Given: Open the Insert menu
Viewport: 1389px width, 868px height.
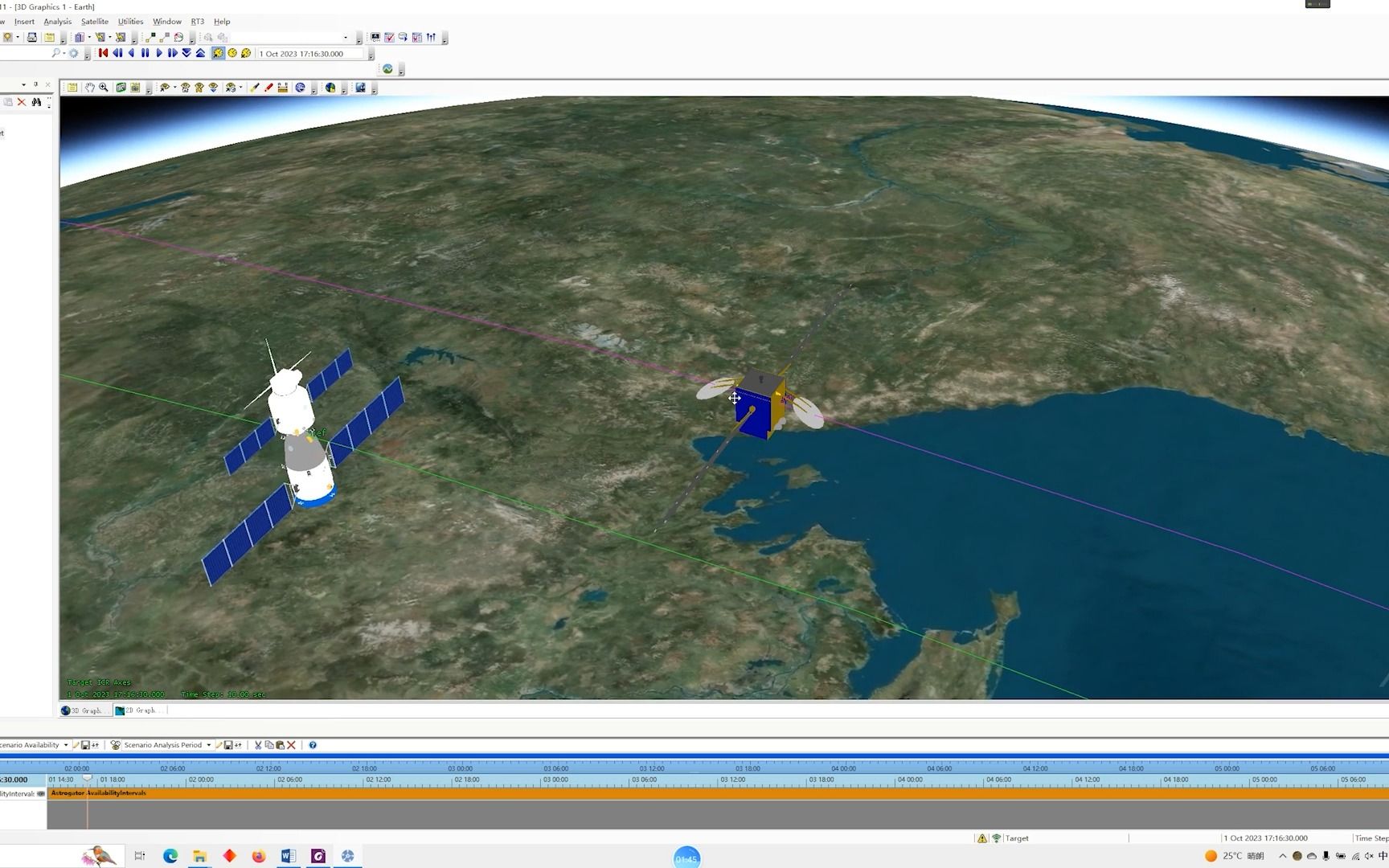Looking at the screenshot, I should pyautogui.click(x=24, y=22).
